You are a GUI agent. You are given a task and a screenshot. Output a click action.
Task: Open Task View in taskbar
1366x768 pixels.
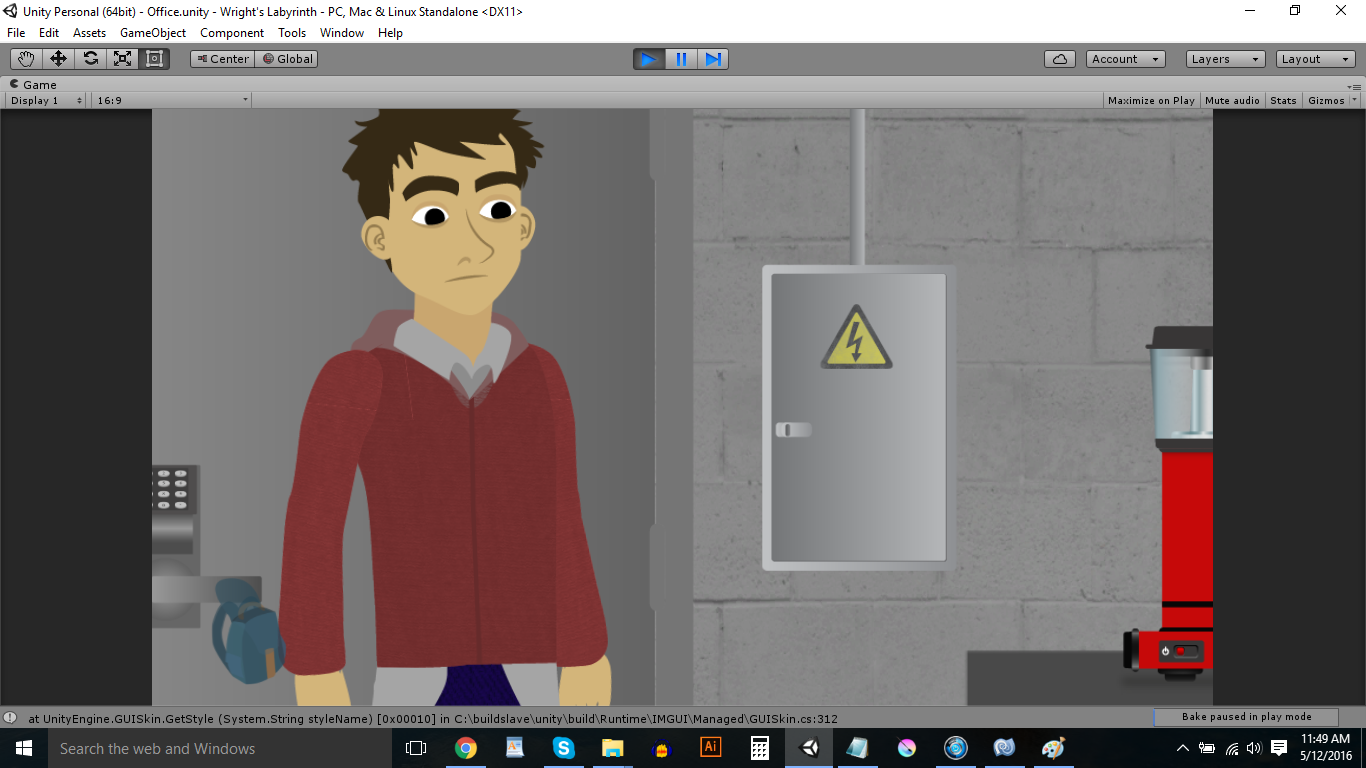tap(416, 748)
